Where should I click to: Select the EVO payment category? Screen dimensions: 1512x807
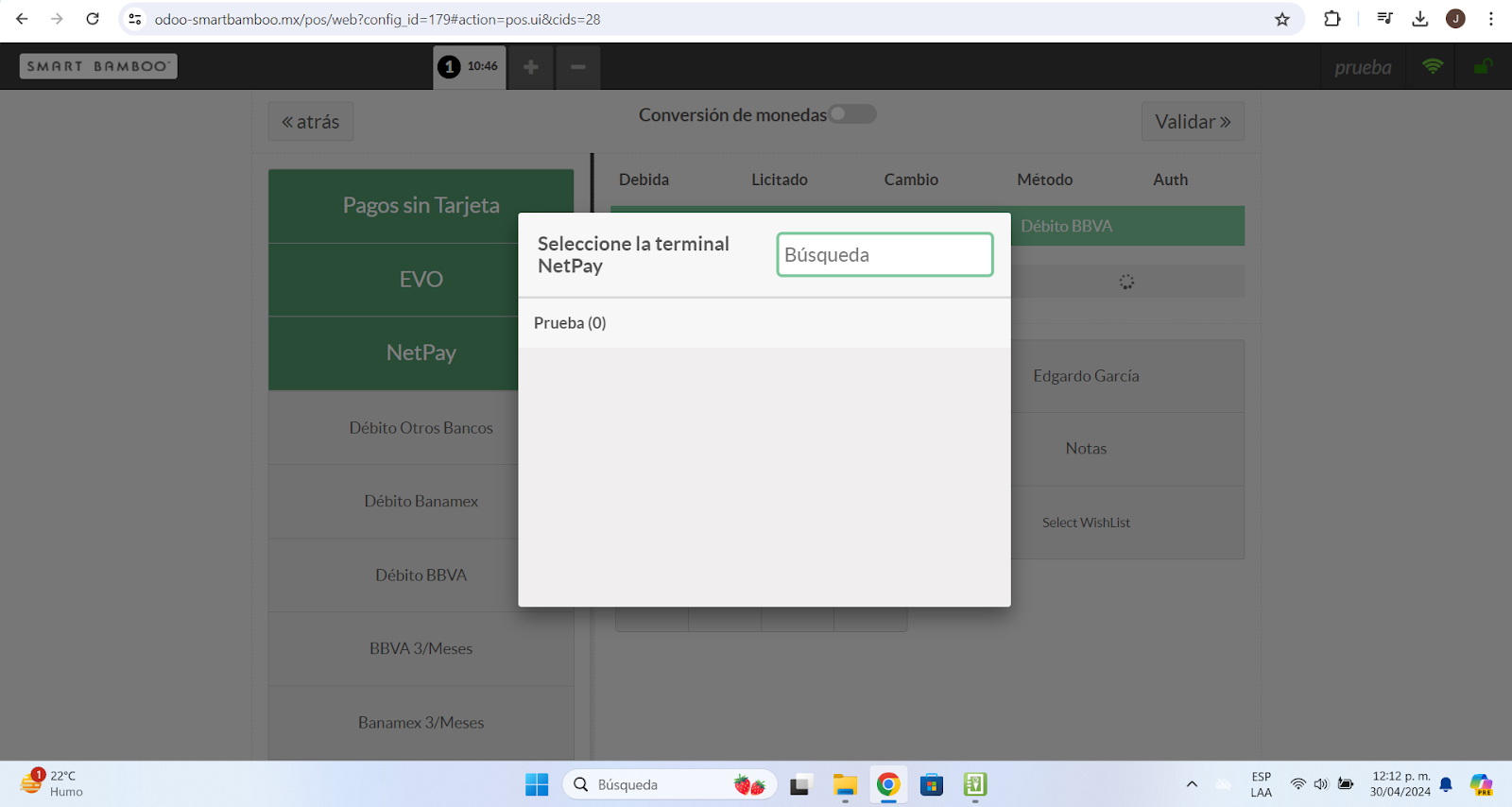(421, 280)
